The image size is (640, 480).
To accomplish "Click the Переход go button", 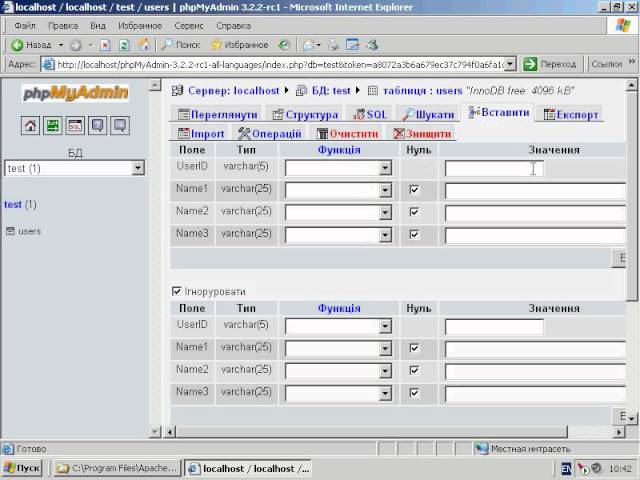I will click(x=550, y=64).
